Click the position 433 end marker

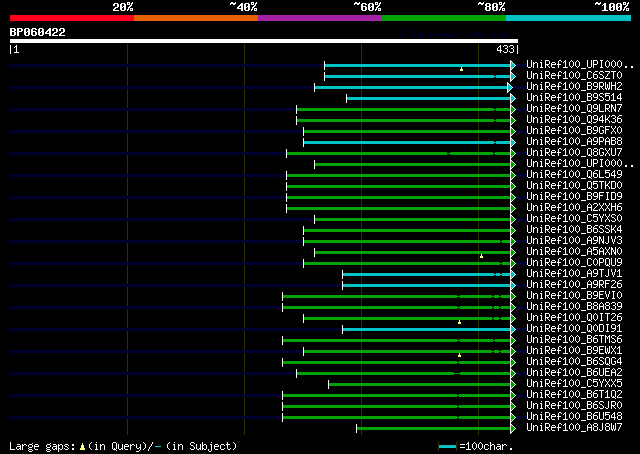[x=507, y=49]
